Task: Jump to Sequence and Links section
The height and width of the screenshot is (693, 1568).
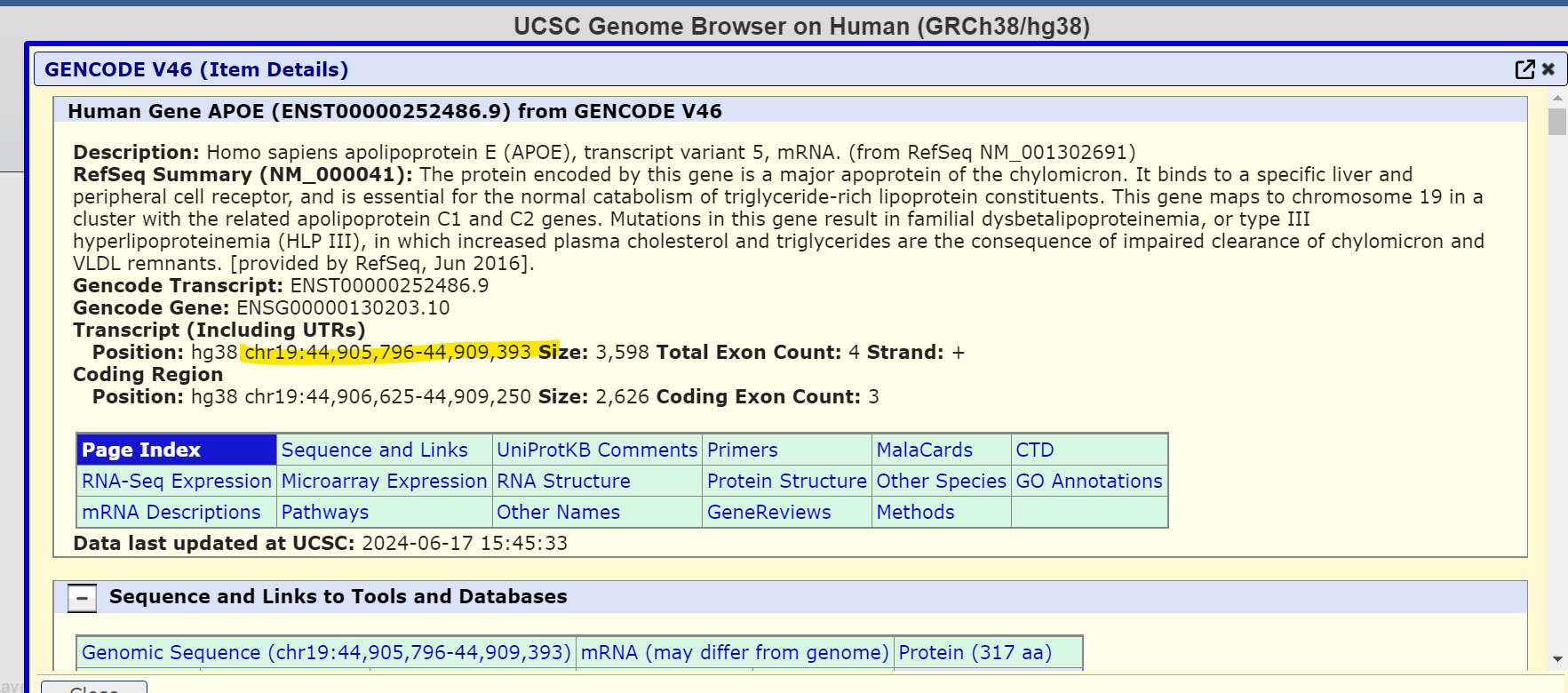Action: click(x=374, y=450)
